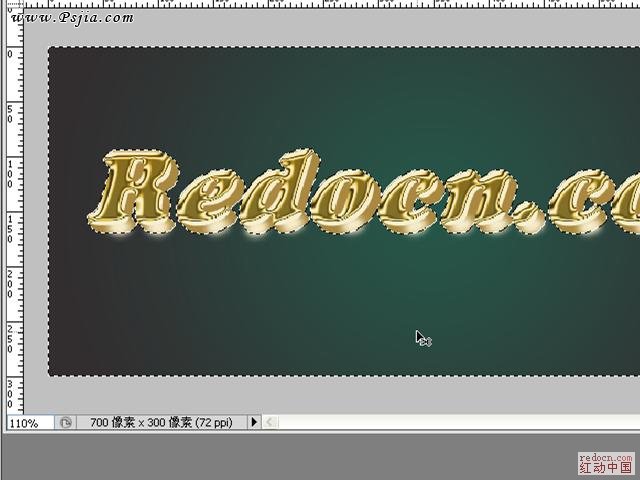Click the status bar icon beside the zoom field
Viewport: 640px width, 480px height.
pyautogui.click(x=65, y=422)
